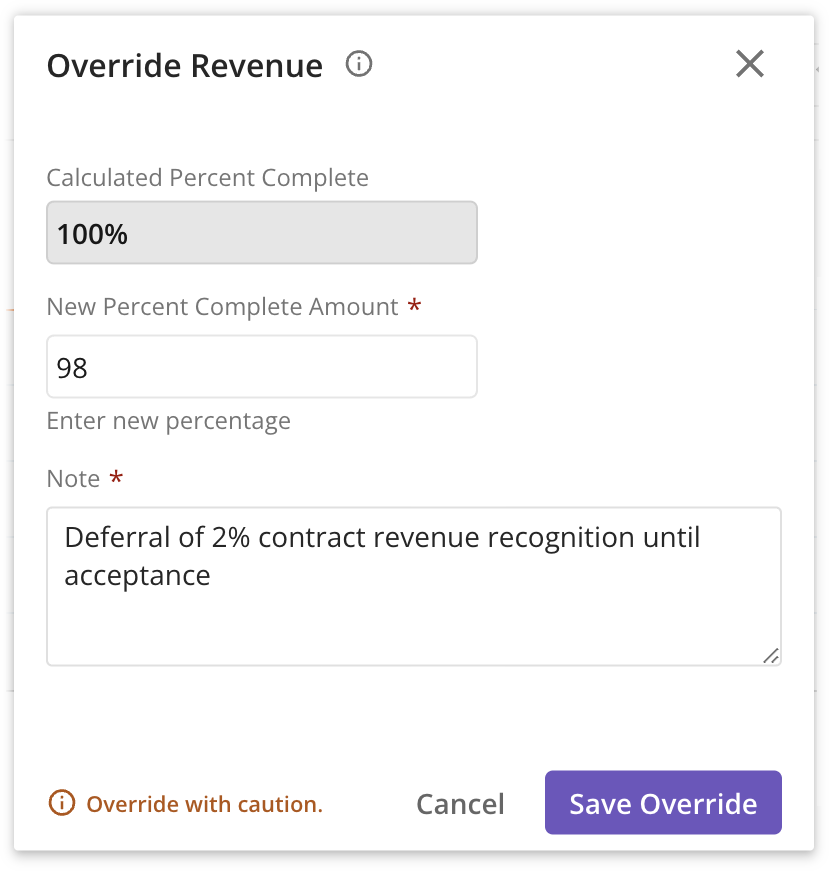
Task: Cancel the revenue override
Action: (461, 804)
